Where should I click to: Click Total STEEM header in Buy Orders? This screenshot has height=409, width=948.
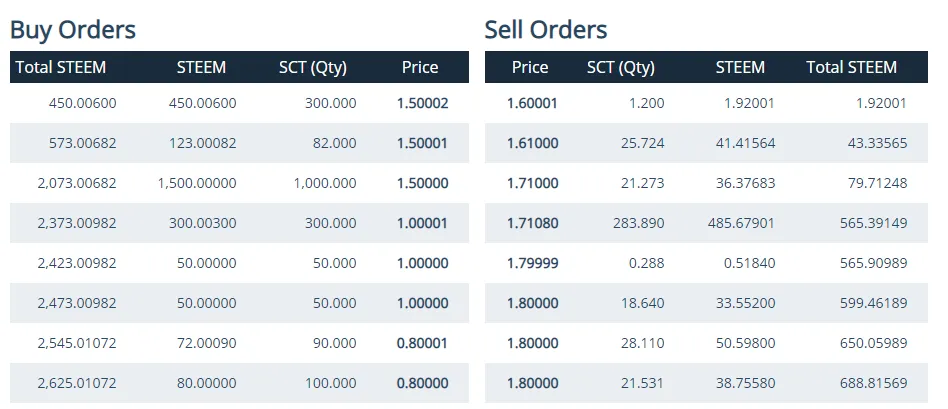coord(60,67)
